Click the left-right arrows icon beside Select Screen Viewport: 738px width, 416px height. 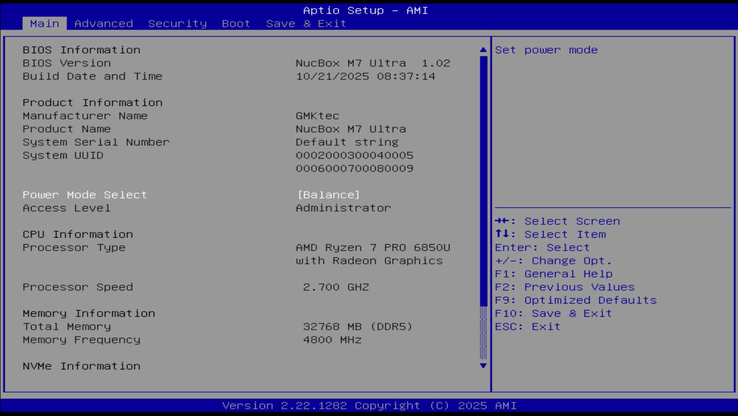(x=505, y=221)
